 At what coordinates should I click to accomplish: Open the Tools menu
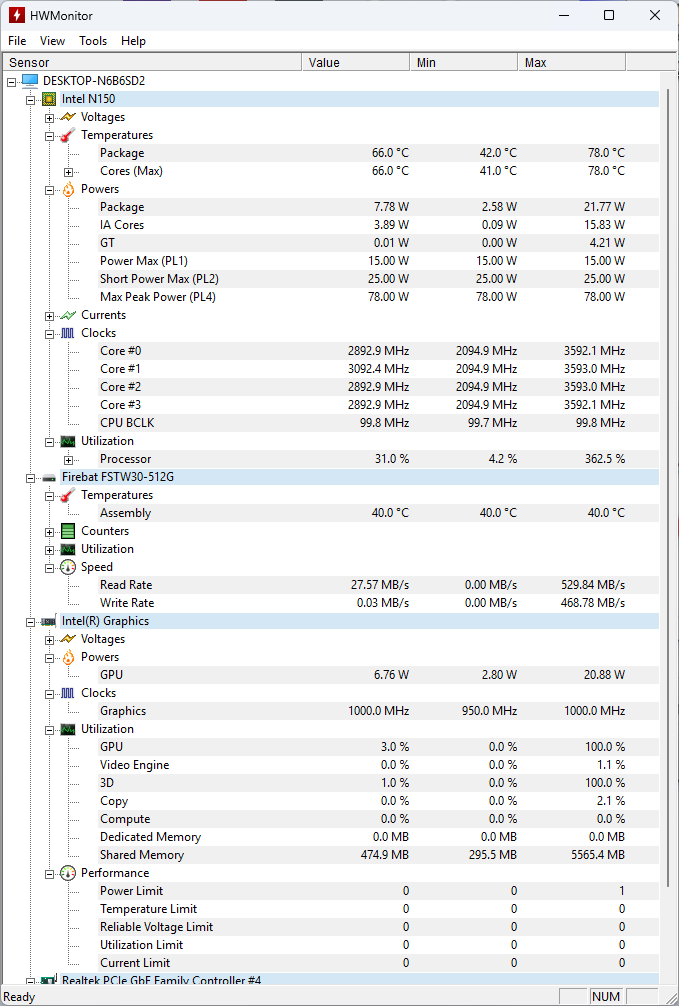tap(93, 41)
